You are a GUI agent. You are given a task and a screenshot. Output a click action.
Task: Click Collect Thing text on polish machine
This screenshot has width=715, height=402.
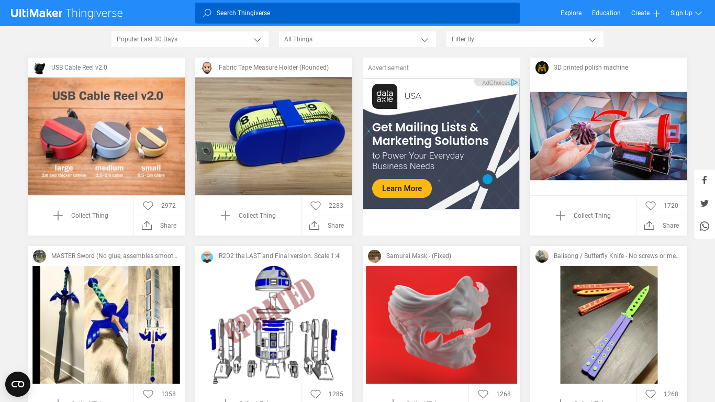coord(592,216)
